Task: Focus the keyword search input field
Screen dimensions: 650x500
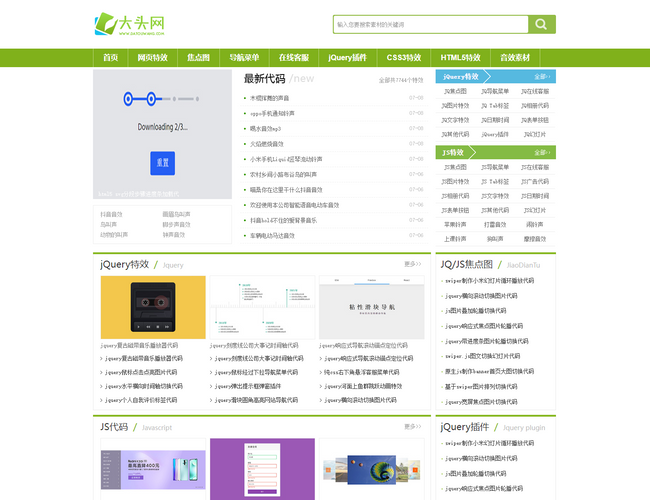Action: (431, 24)
